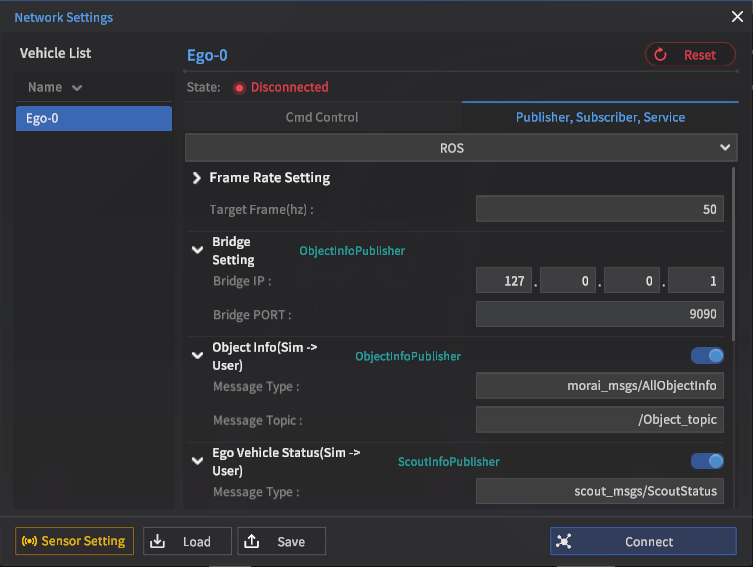This screenshot has width=753, height=567.
Task: Sort the vehicle list by Name
Action: (55, 87)
